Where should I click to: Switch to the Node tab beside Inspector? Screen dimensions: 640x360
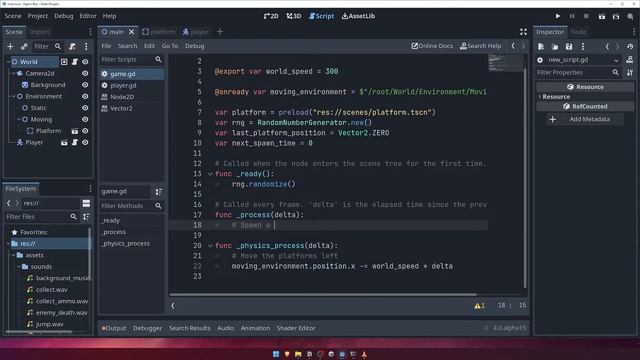[x=578, y=32]
